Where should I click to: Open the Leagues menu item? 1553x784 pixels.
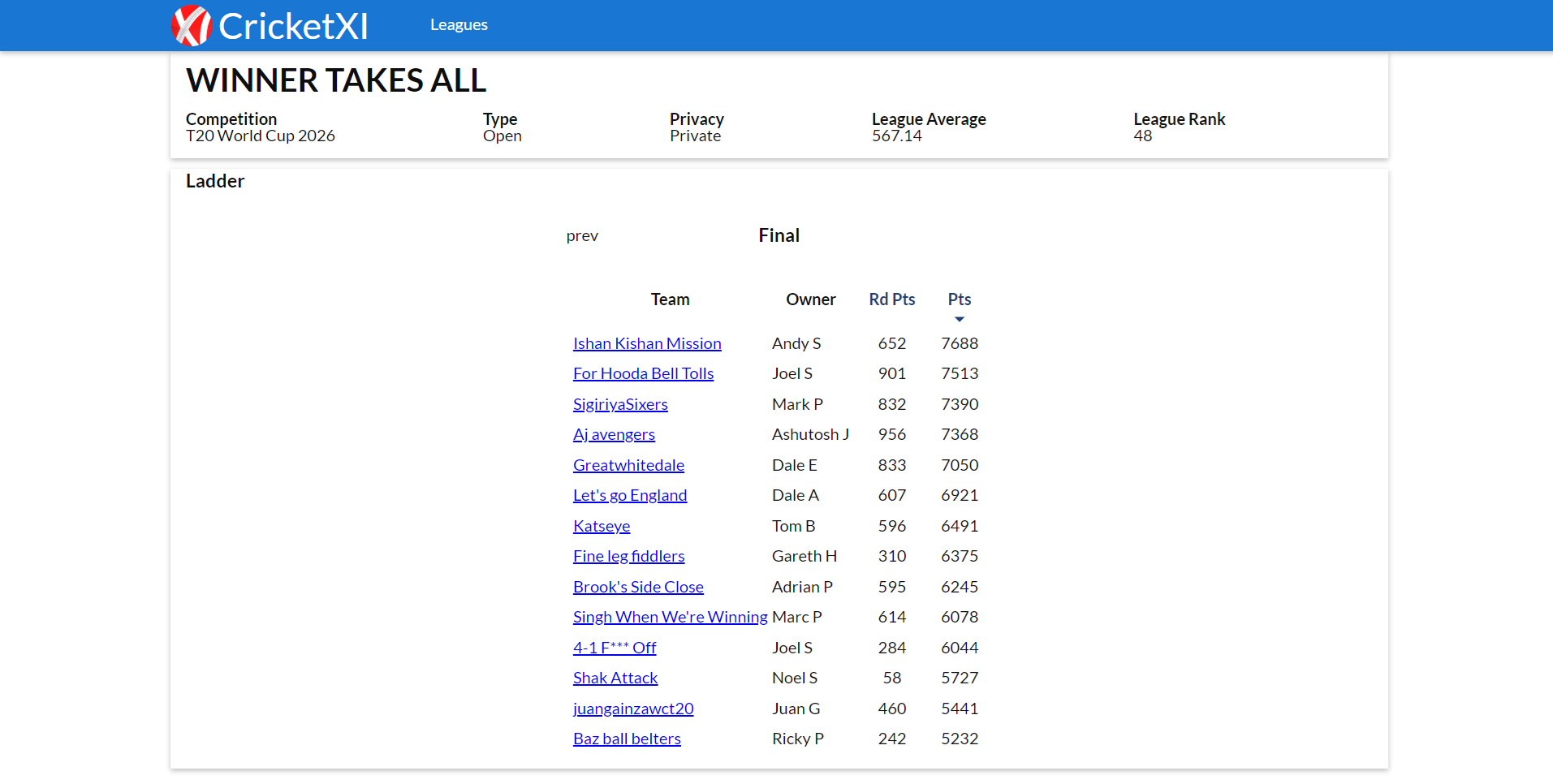(459, 25)
